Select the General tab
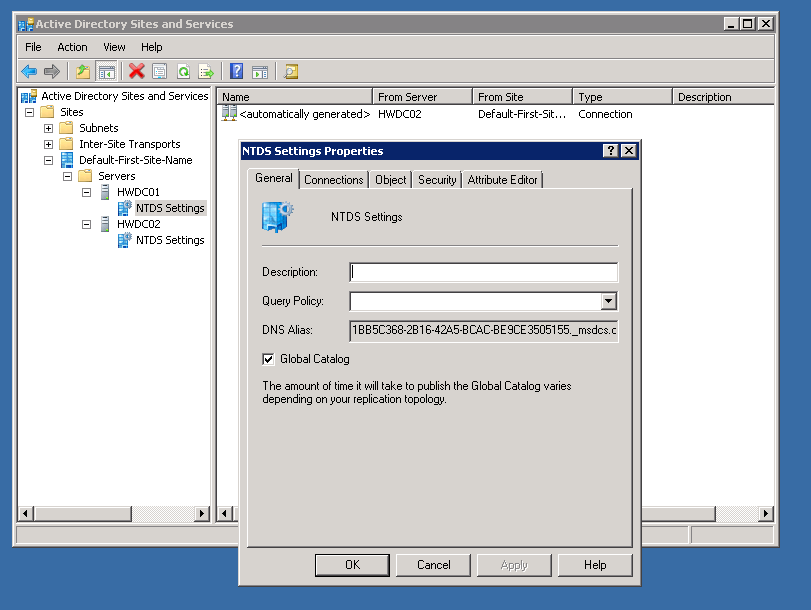The width and height of the screenshot is (811, 610). (x=274, y=178)
